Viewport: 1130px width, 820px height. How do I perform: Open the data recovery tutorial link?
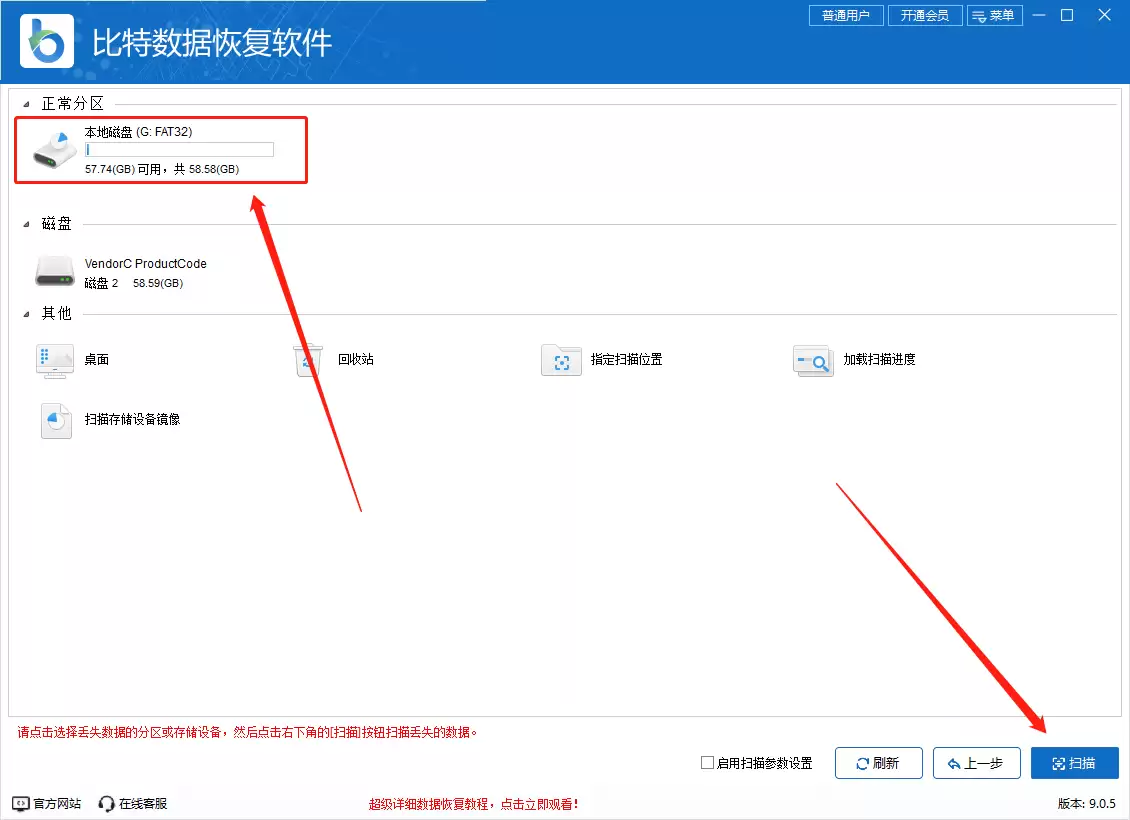click(x=477, y=802)
